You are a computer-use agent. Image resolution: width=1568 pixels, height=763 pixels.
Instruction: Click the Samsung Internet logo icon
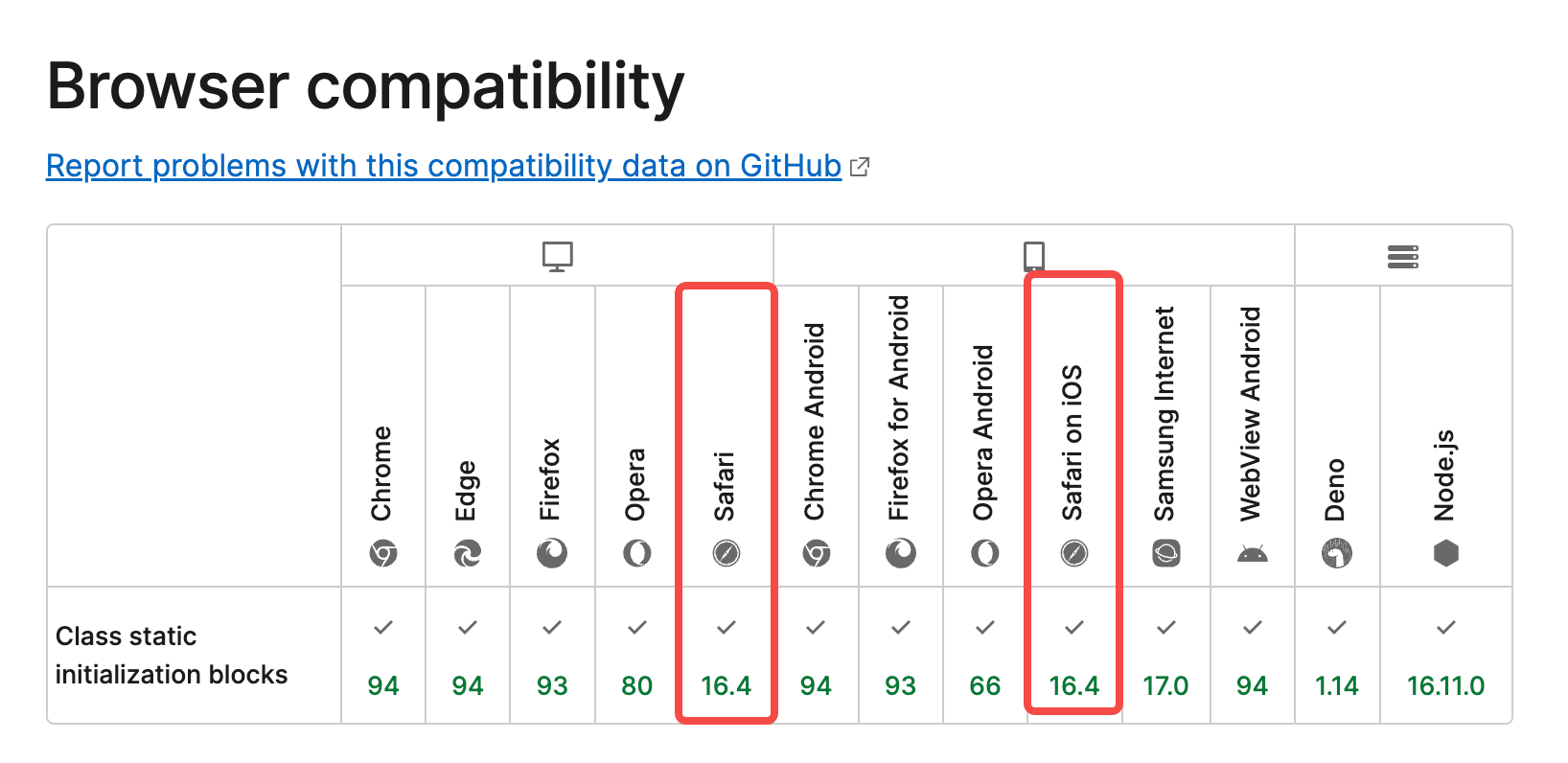1165,553
